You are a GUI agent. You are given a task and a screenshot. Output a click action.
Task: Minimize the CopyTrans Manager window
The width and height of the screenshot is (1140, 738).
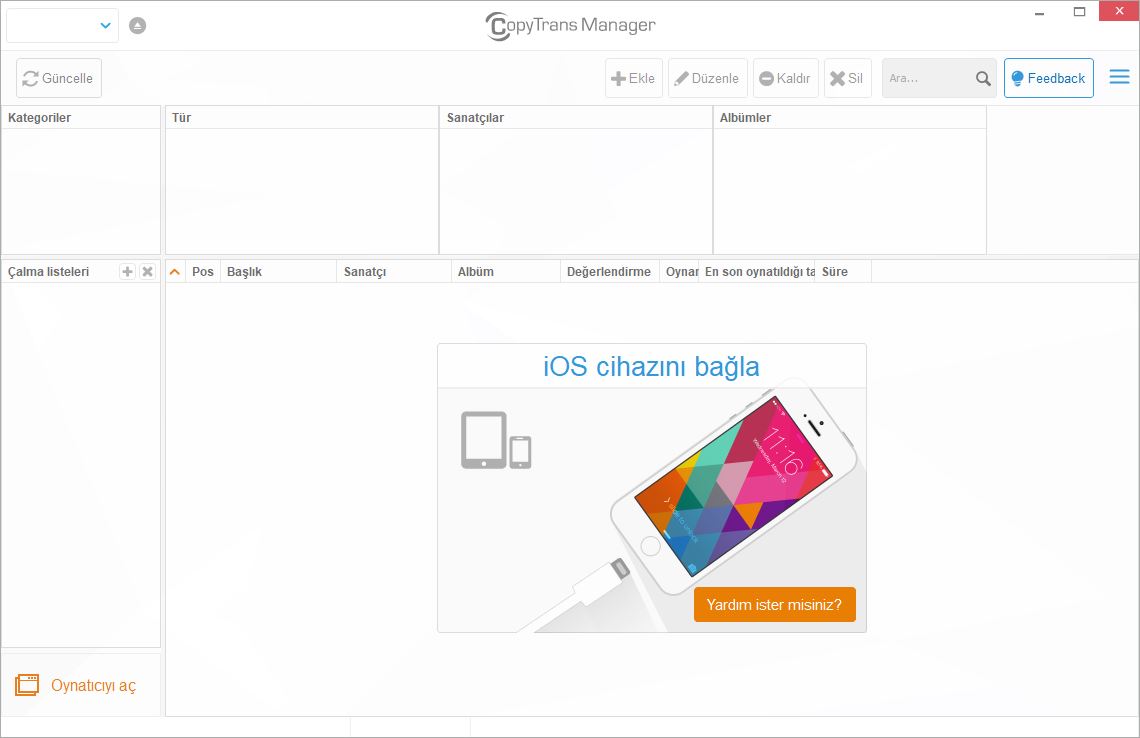pyautogui.click(x=1040, y=12)
